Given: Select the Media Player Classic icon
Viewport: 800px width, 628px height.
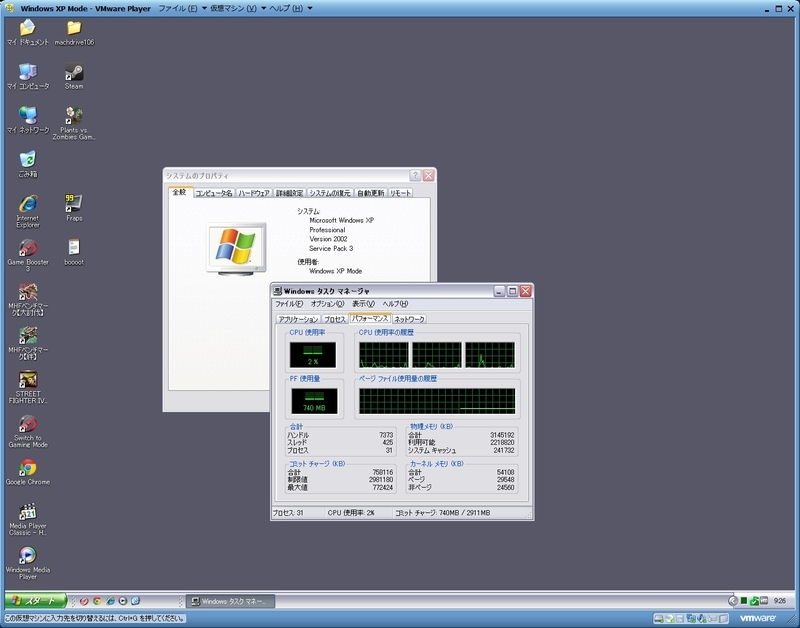Looking at the screenshot, I should [x=28, y=519].
